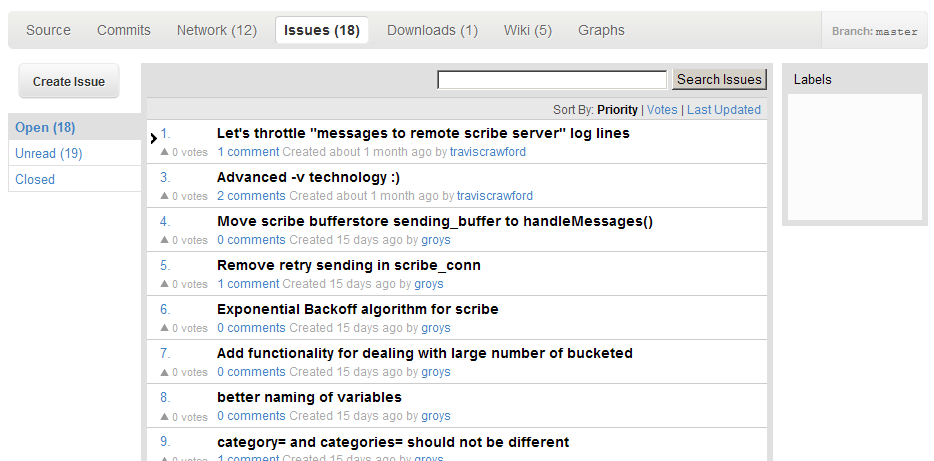Click the Create Issue button
The image size is (934, 461).
coord(69,81)
